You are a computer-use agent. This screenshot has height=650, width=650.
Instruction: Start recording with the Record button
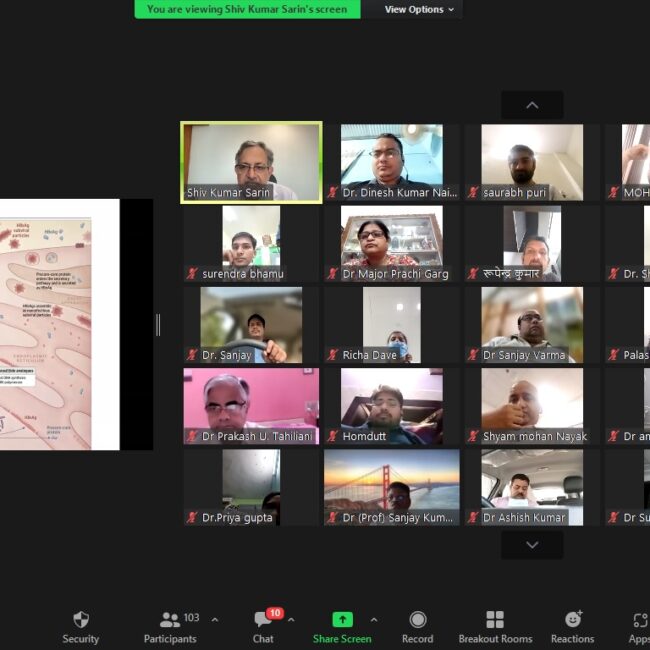[417, 620]
